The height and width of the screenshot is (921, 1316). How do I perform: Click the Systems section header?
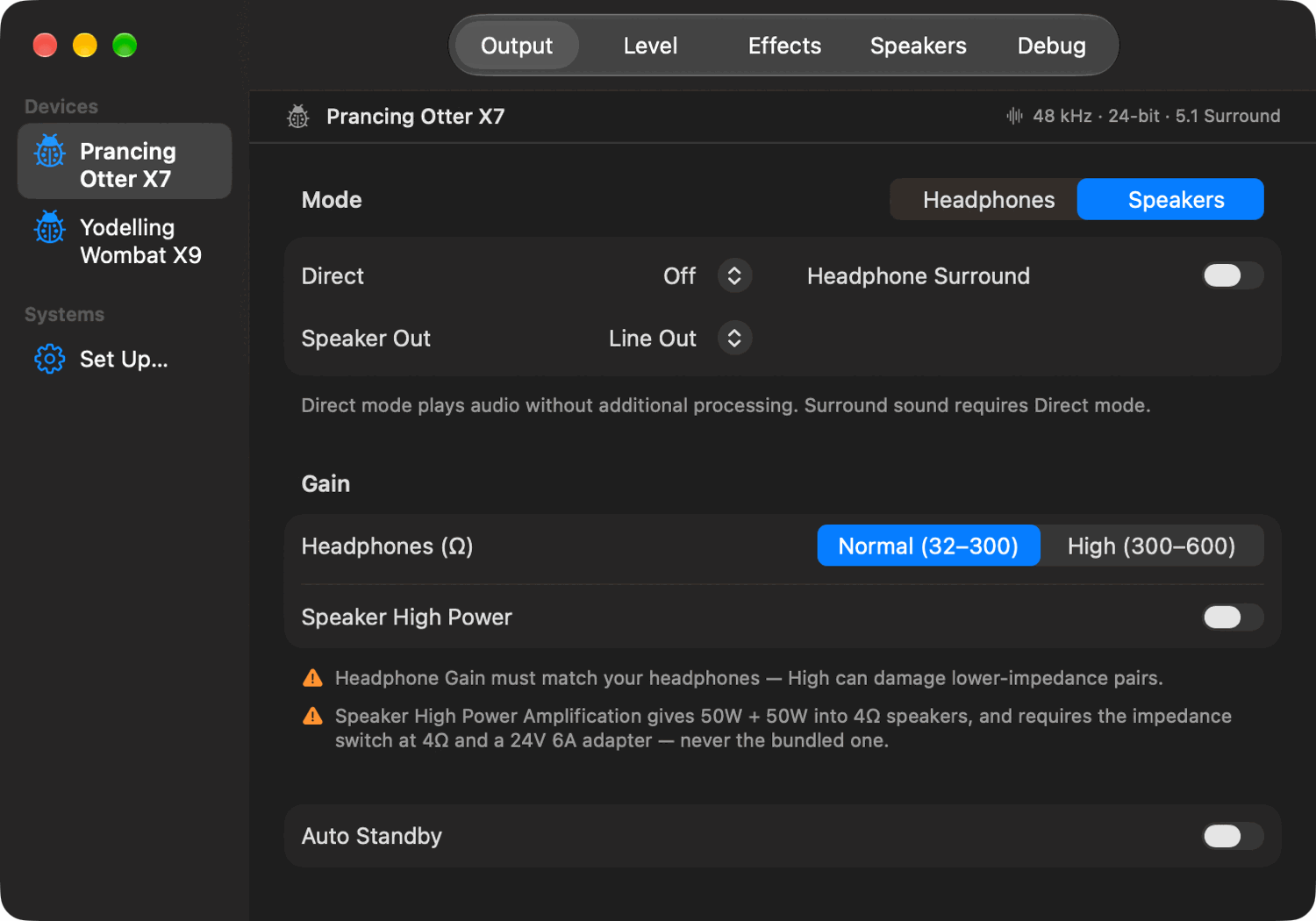(x=64, y=314)
